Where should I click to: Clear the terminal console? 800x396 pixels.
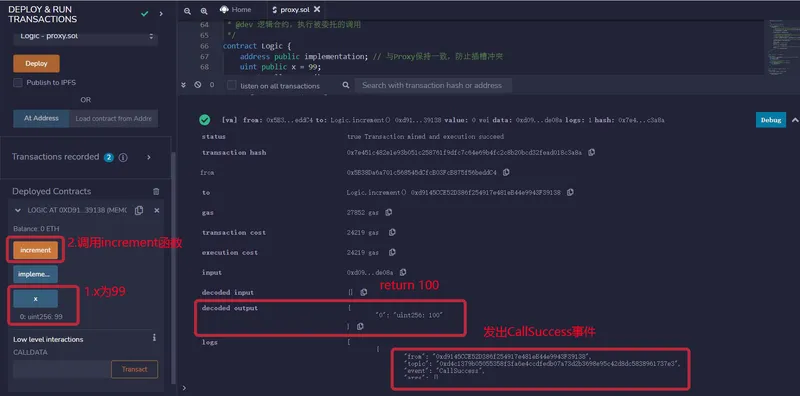coord(197,85)
